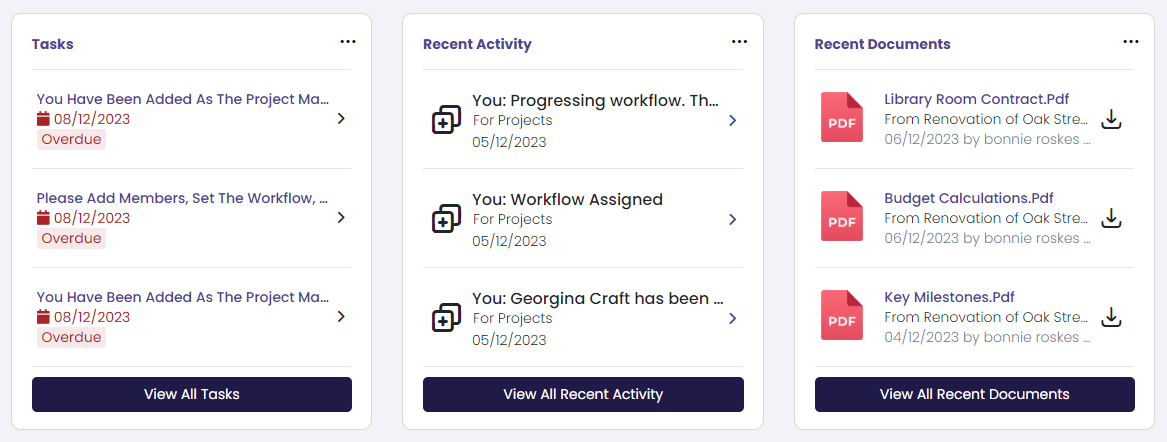
Task: Click the activity icon beside Progressing workflow entry
Action: pyautogui.click(x=446, y=120)
